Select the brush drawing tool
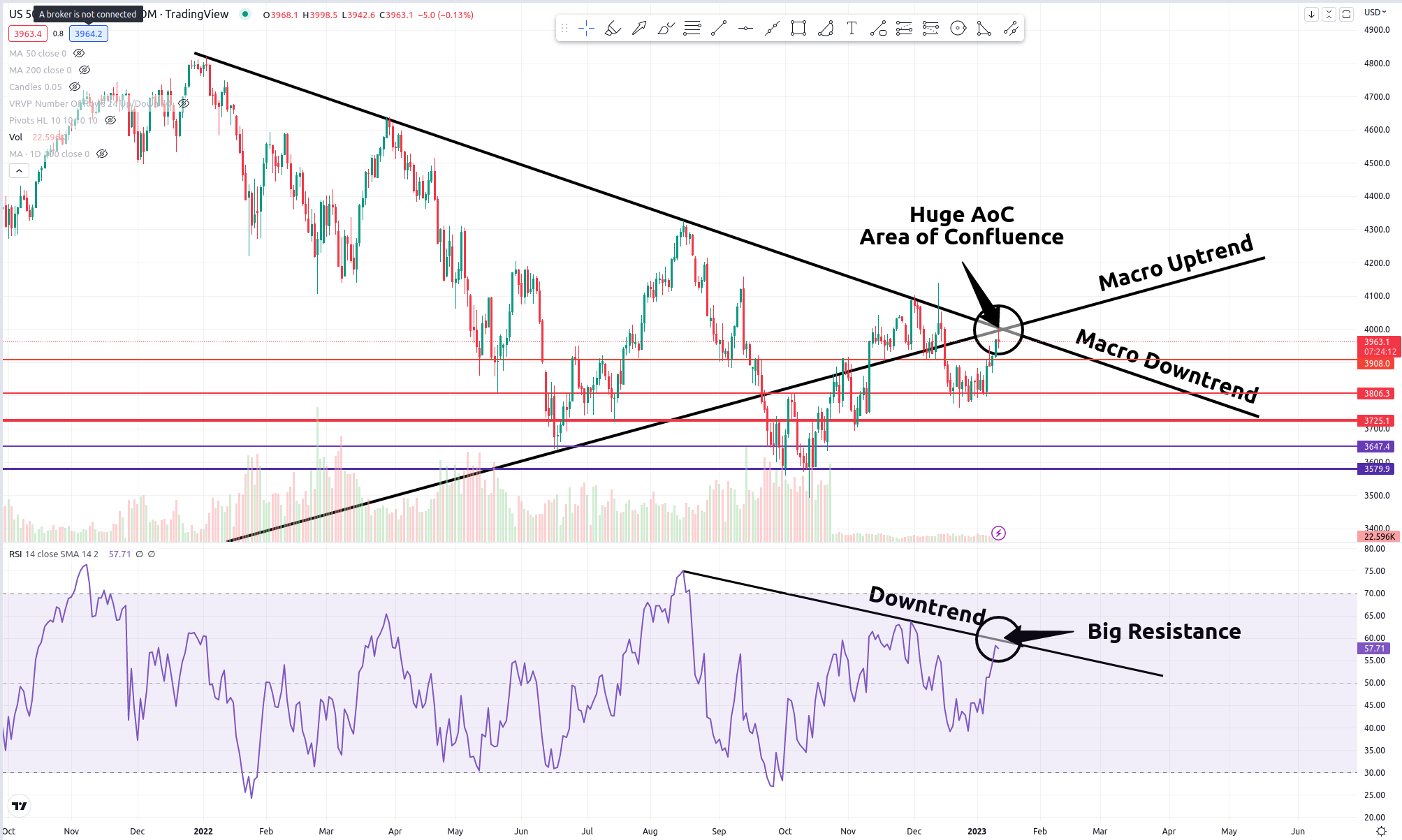1402x840 pixels. coord(666,29)
